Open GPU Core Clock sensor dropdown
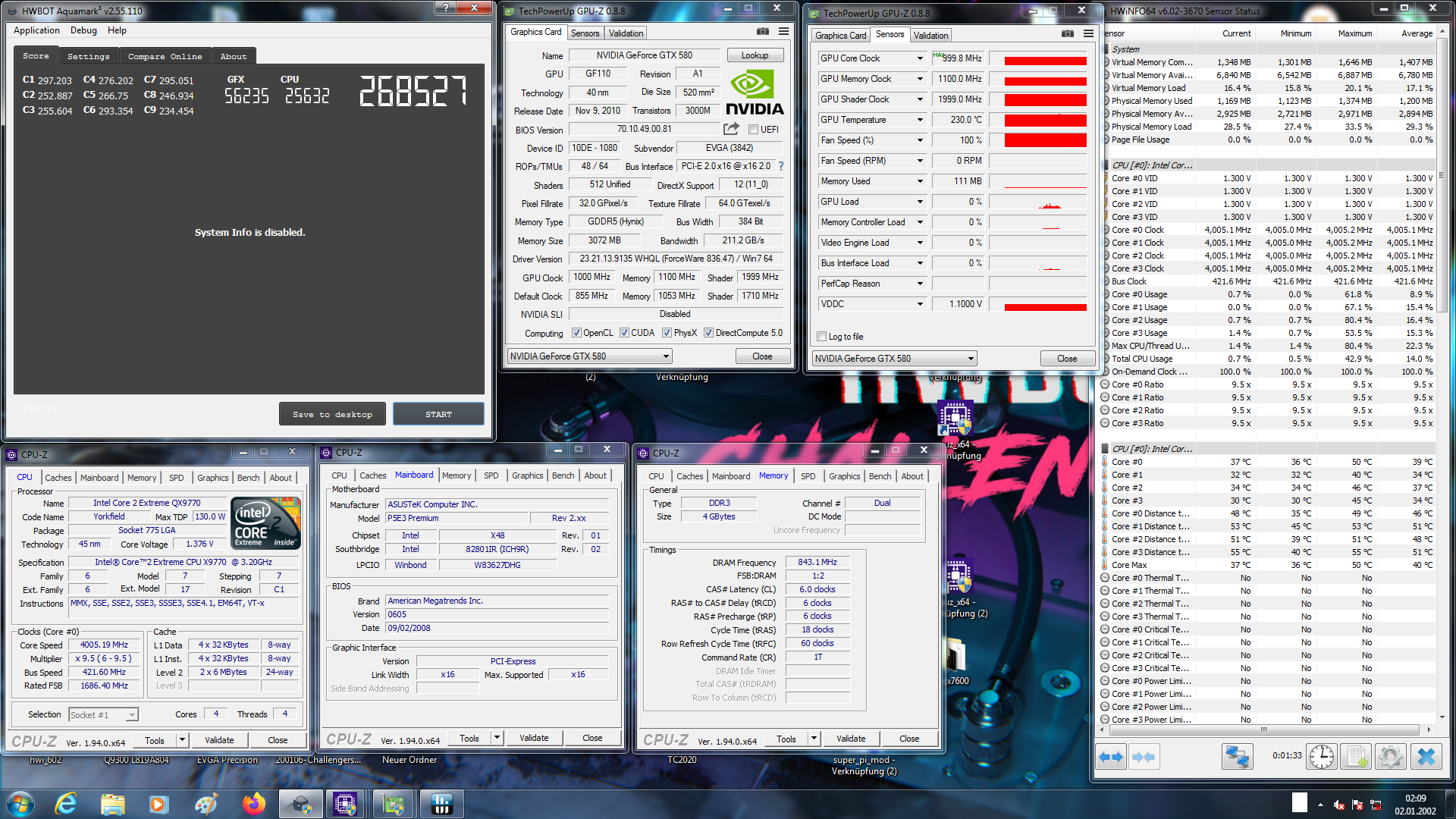 [x=920, y=58]
